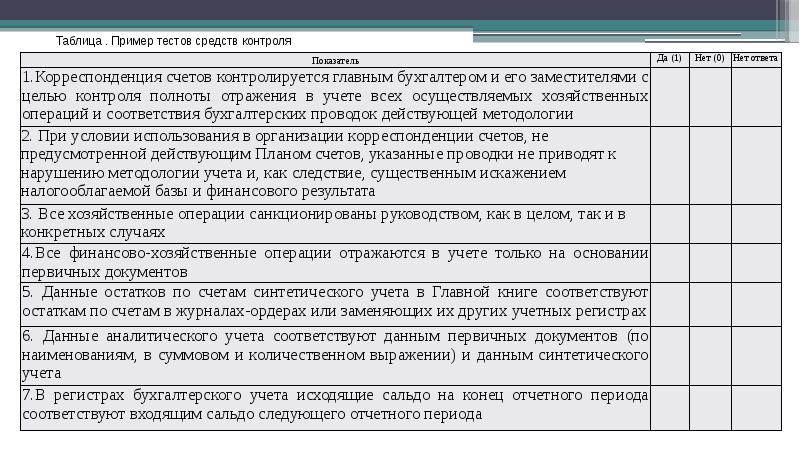Click row 1 text about Корреспонденция счетов
800x449 pixels.
click(335, 95)
